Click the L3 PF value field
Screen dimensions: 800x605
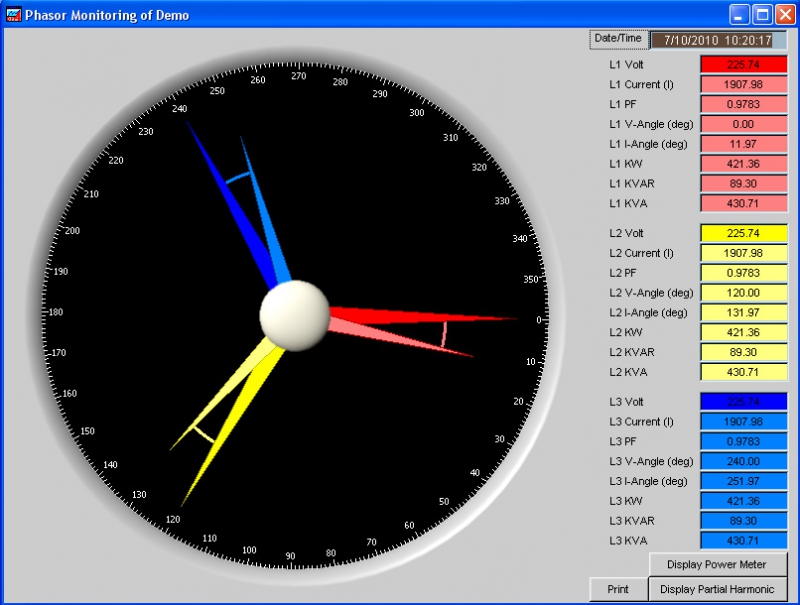click(x=743, y=442)
